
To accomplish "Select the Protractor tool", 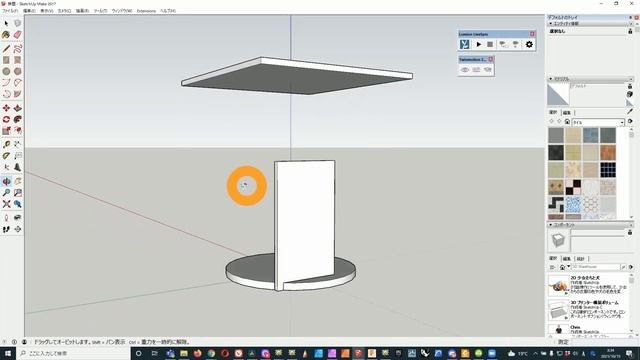I will (6, 156).
